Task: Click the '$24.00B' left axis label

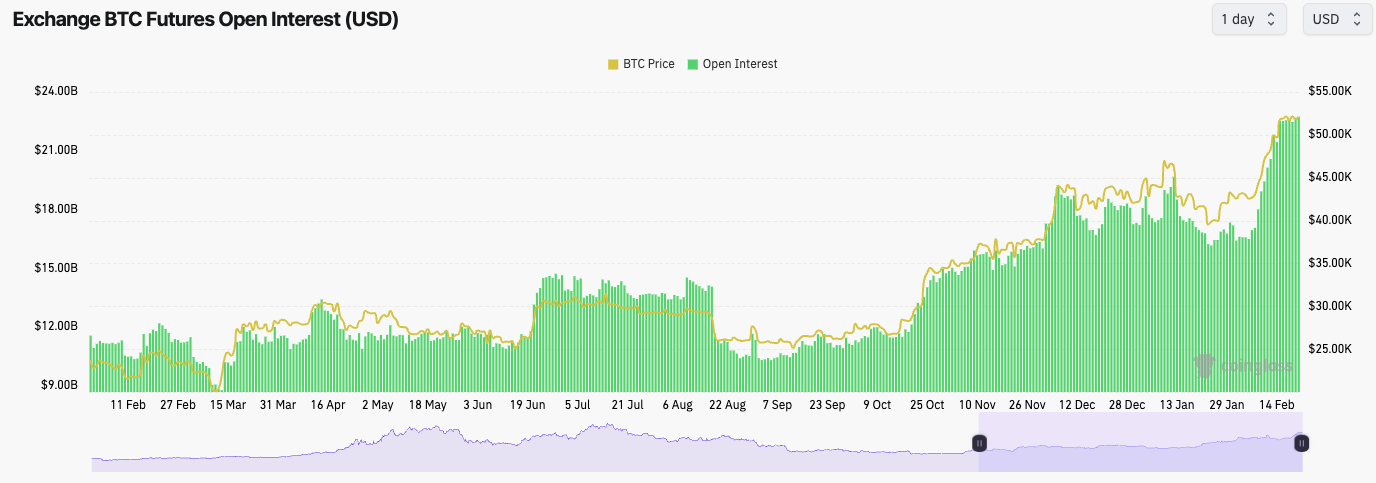Action: pos(55,91)
